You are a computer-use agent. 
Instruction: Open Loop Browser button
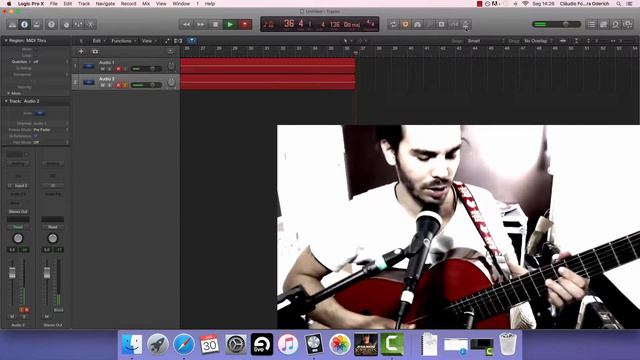[616, 24]
